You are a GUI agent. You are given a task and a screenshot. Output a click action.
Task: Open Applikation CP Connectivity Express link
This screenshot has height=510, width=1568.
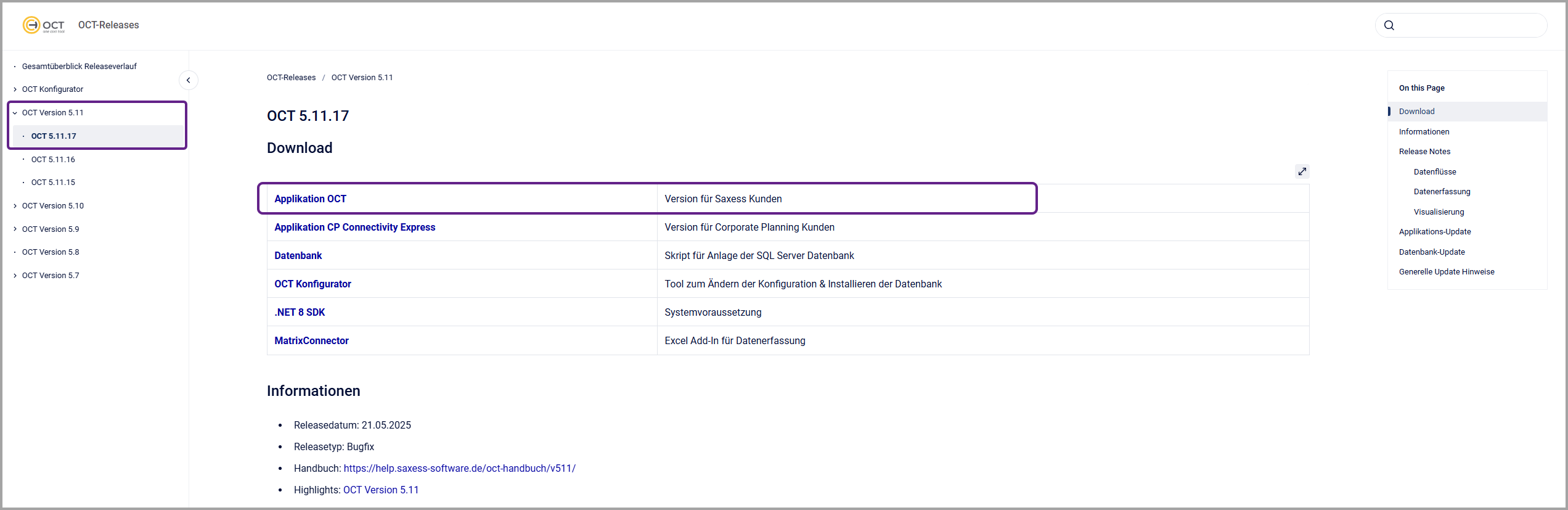[x=354, y=228]
